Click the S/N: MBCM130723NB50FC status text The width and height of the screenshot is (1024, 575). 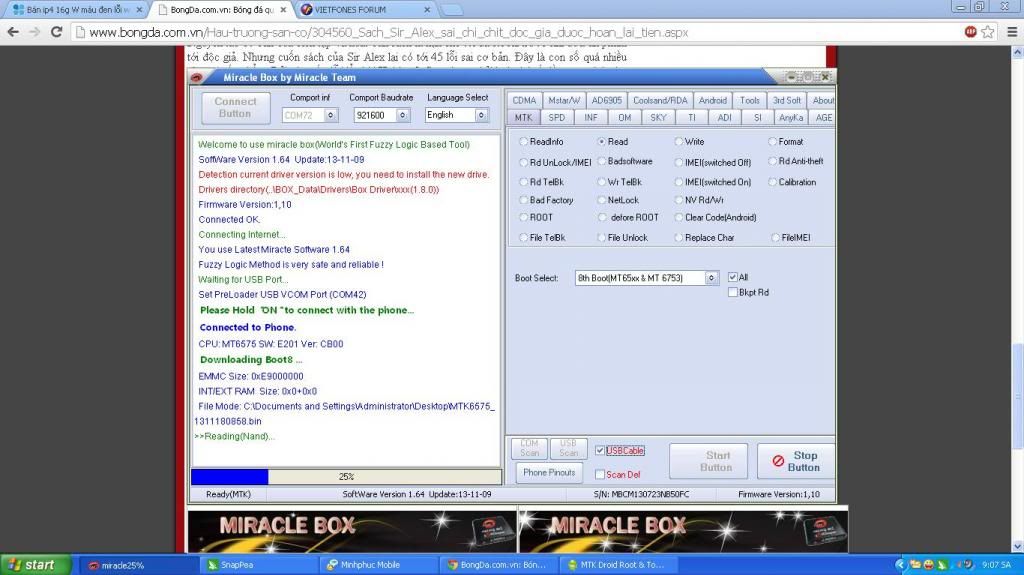641,495
